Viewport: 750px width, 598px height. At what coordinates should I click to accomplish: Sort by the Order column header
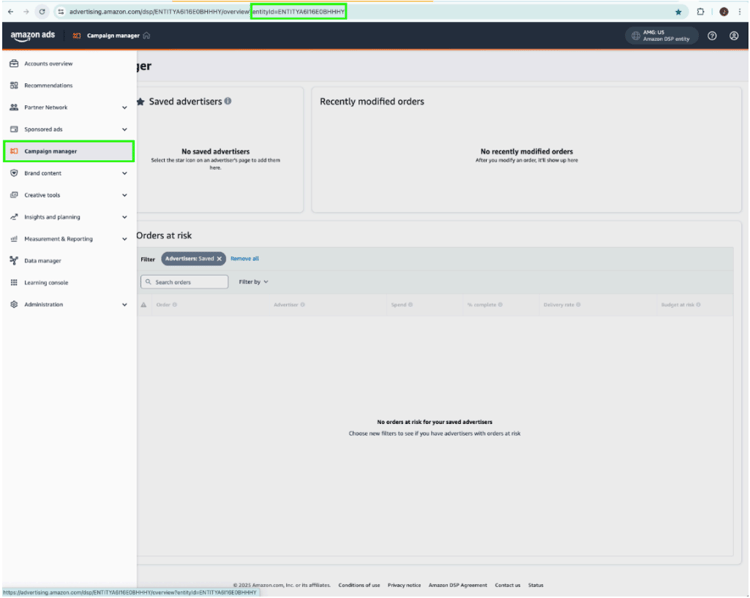163,305
